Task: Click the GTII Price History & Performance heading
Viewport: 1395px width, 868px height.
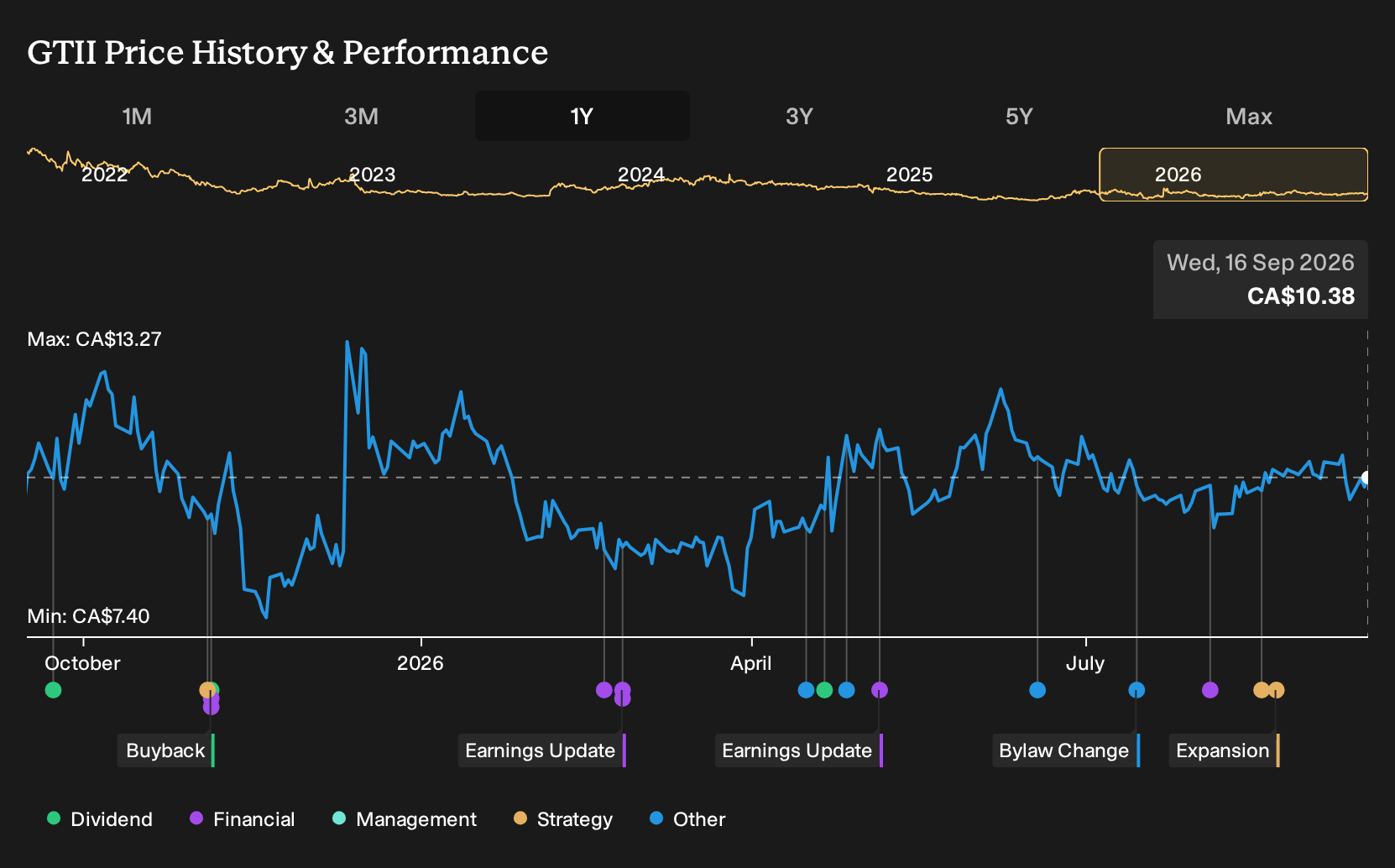Action: click(287, 52)
